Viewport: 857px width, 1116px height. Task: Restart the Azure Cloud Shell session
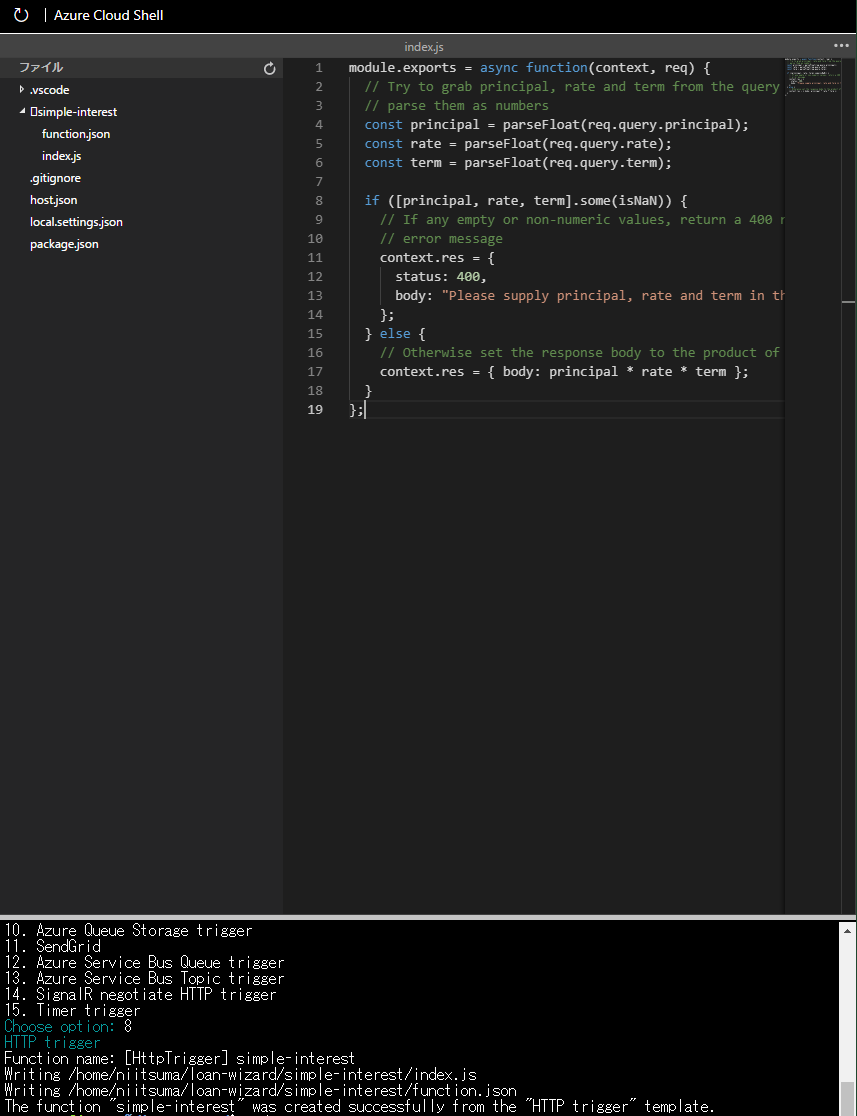(21, 15)
